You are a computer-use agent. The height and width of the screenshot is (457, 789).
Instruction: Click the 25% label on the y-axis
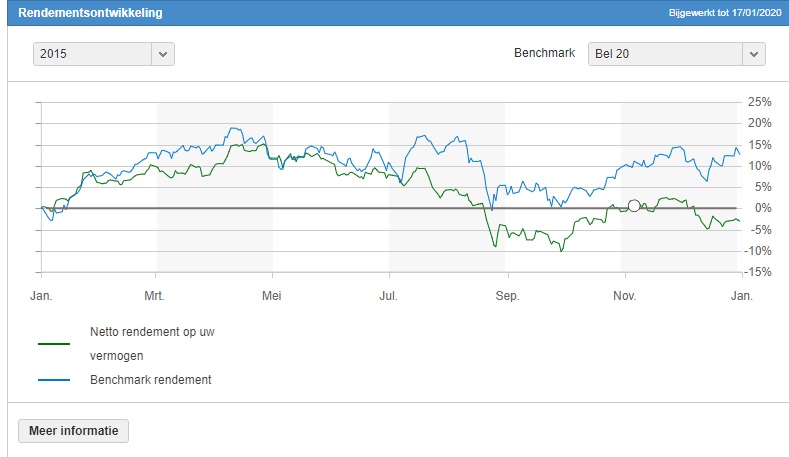760,102
